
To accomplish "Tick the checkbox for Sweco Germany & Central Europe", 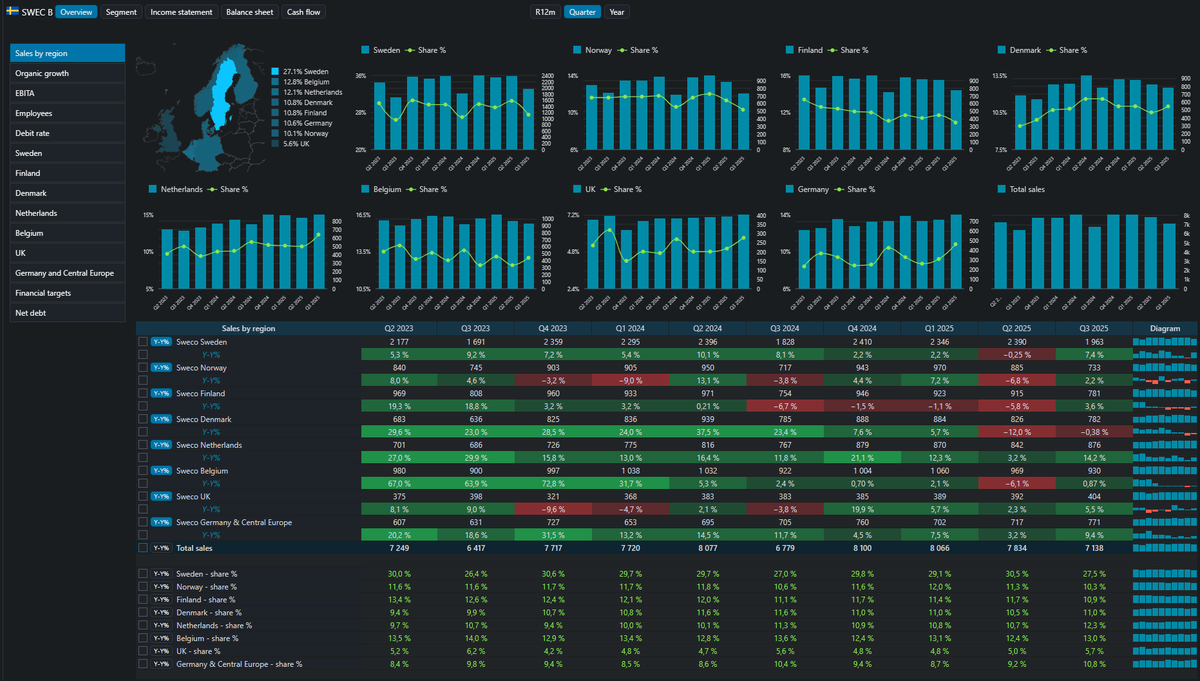I will [x=143, y=522].
